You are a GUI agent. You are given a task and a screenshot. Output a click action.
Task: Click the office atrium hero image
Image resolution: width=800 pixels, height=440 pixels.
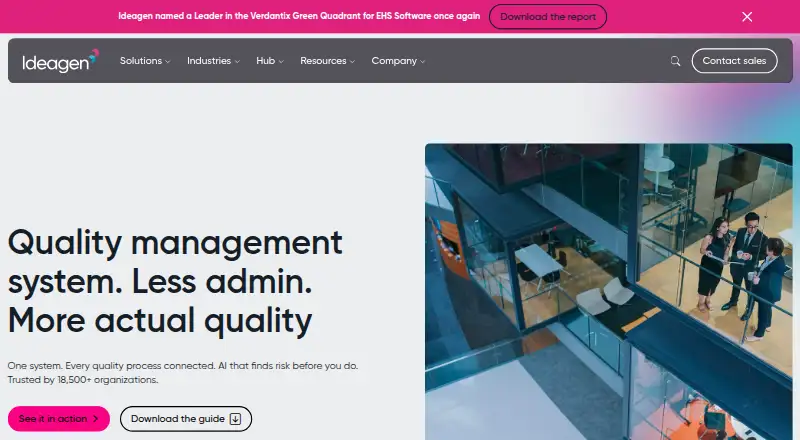coord(609,291)
